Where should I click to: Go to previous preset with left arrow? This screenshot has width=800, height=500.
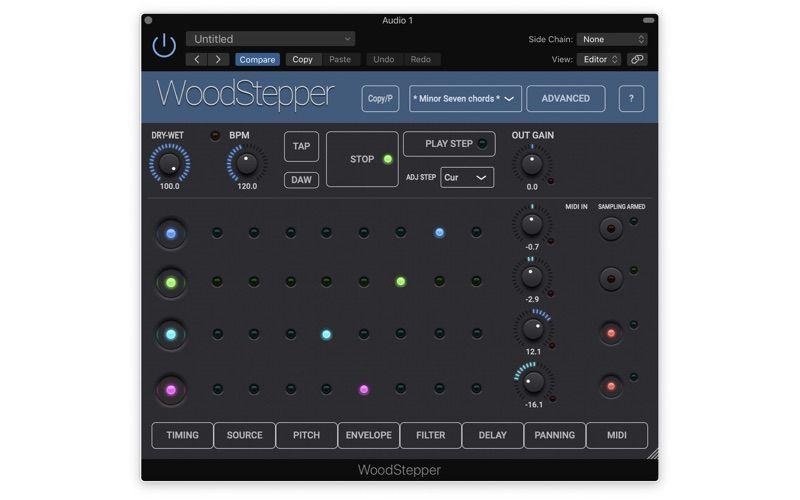point(196,59)
